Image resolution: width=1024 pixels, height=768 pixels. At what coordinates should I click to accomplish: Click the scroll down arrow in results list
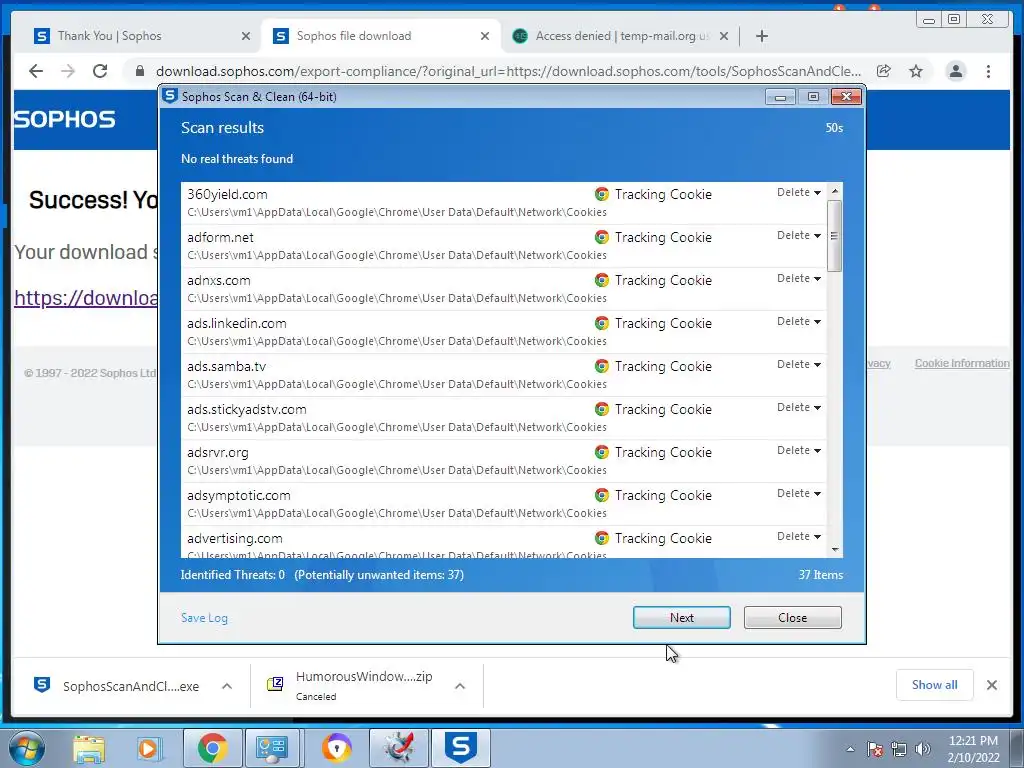(835, 550)
